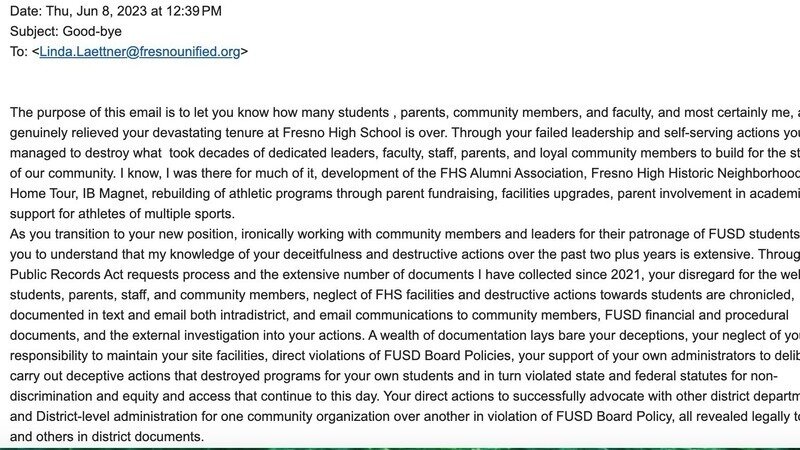800x450 pixels.
Task: Click the 'Subject:' header label
Action: (x=35, y=31)
